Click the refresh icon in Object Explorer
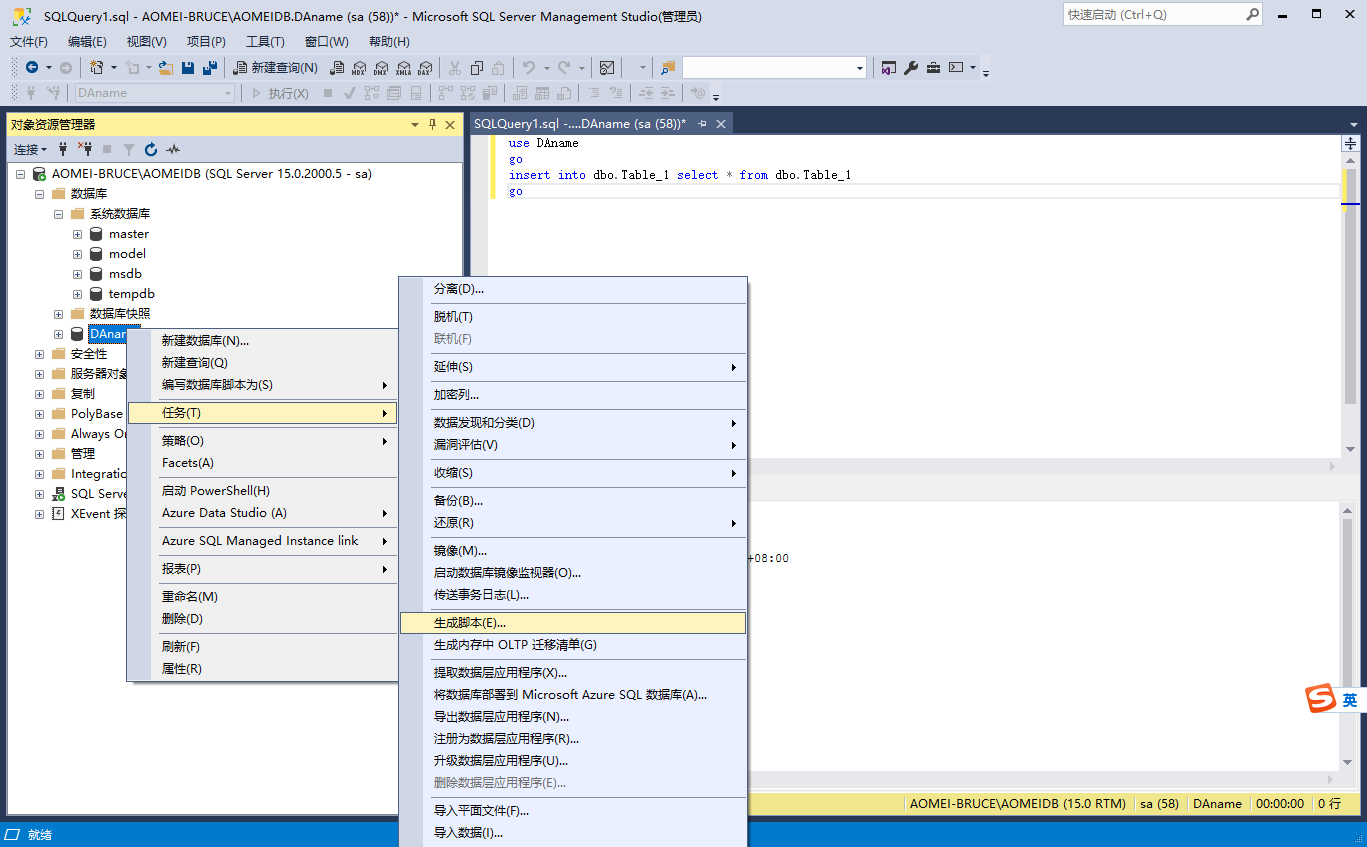Viewport: 1367px width, 847px height. coord(151,150)
